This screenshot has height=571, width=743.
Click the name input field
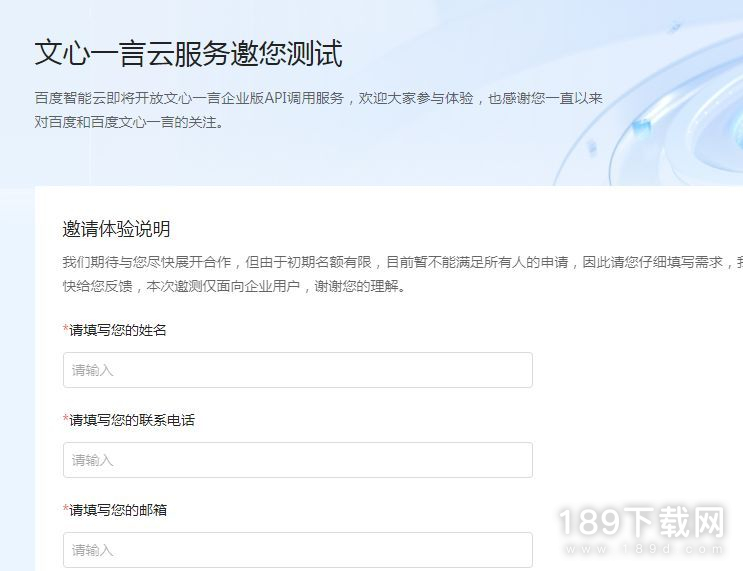[298, 370]
